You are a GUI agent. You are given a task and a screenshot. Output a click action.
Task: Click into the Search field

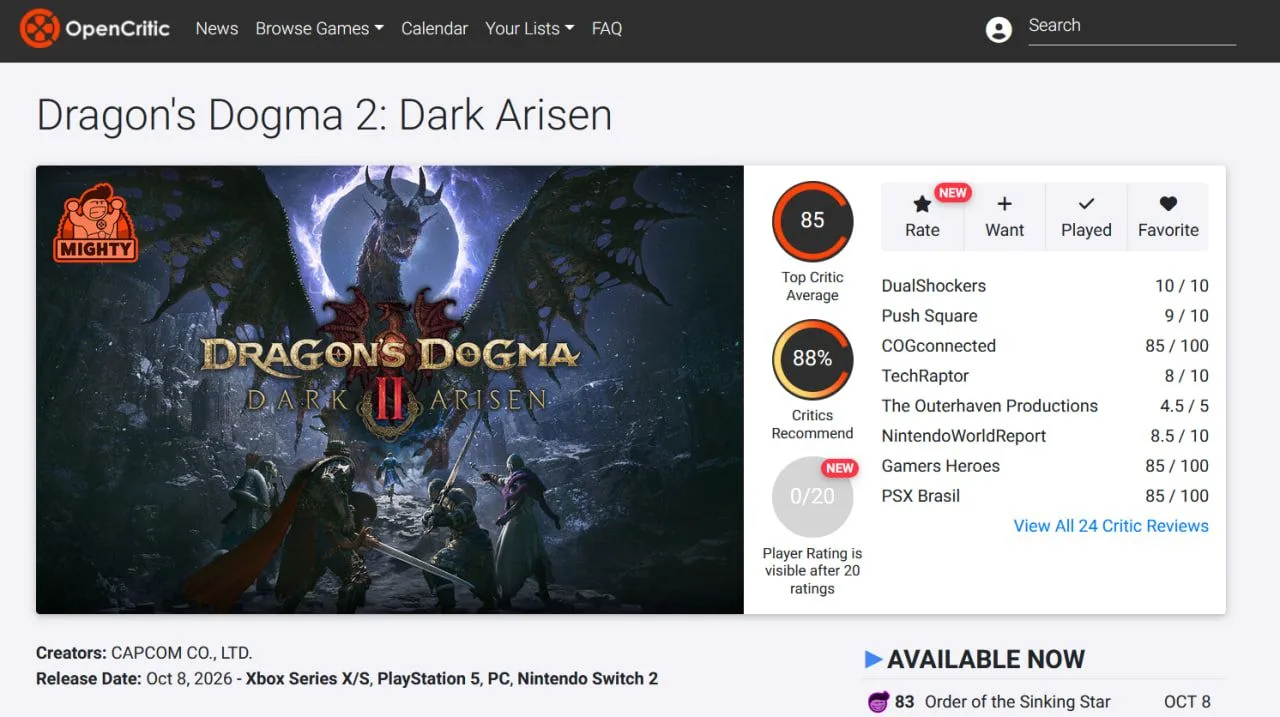click(1132, 27)
